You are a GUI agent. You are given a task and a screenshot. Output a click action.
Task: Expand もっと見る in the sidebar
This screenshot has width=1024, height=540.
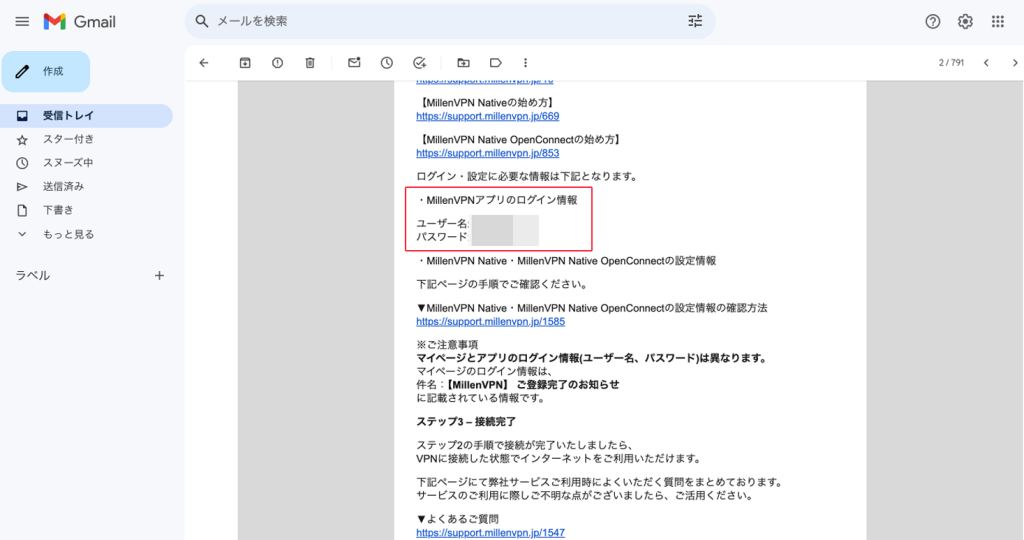[68, 234]
